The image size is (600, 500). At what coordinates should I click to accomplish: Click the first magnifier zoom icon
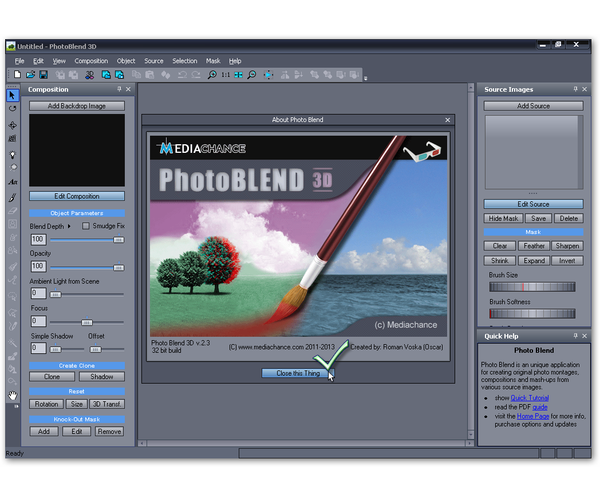tap(212, 75)
